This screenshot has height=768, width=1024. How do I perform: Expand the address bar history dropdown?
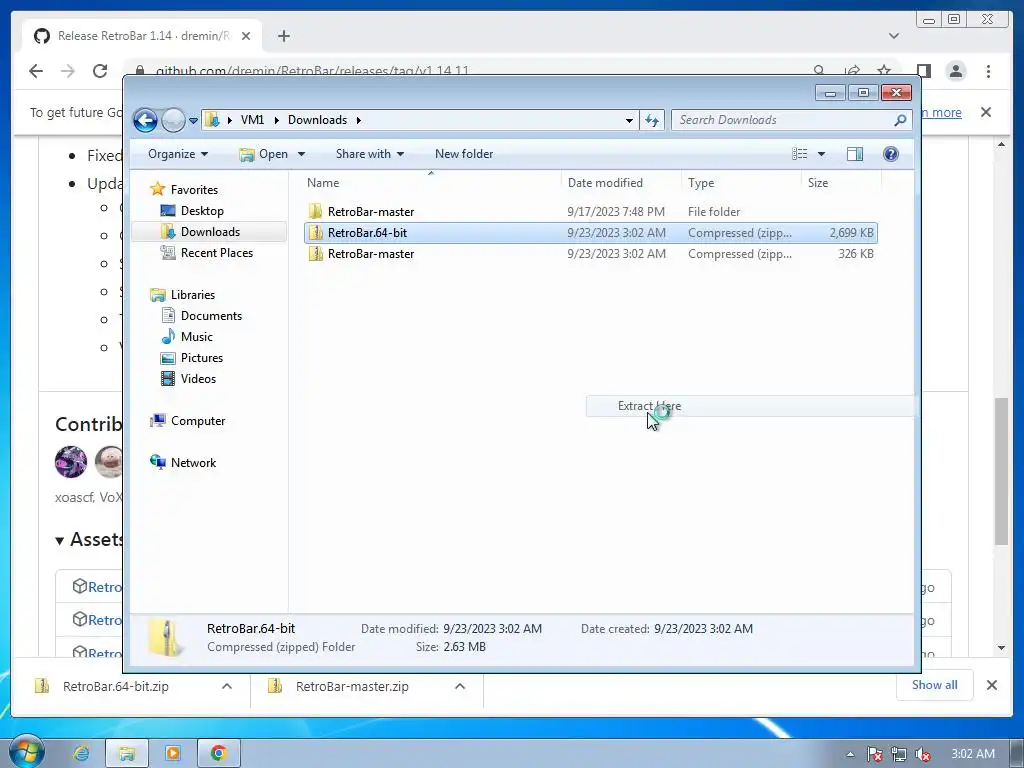tap(629, 120)
